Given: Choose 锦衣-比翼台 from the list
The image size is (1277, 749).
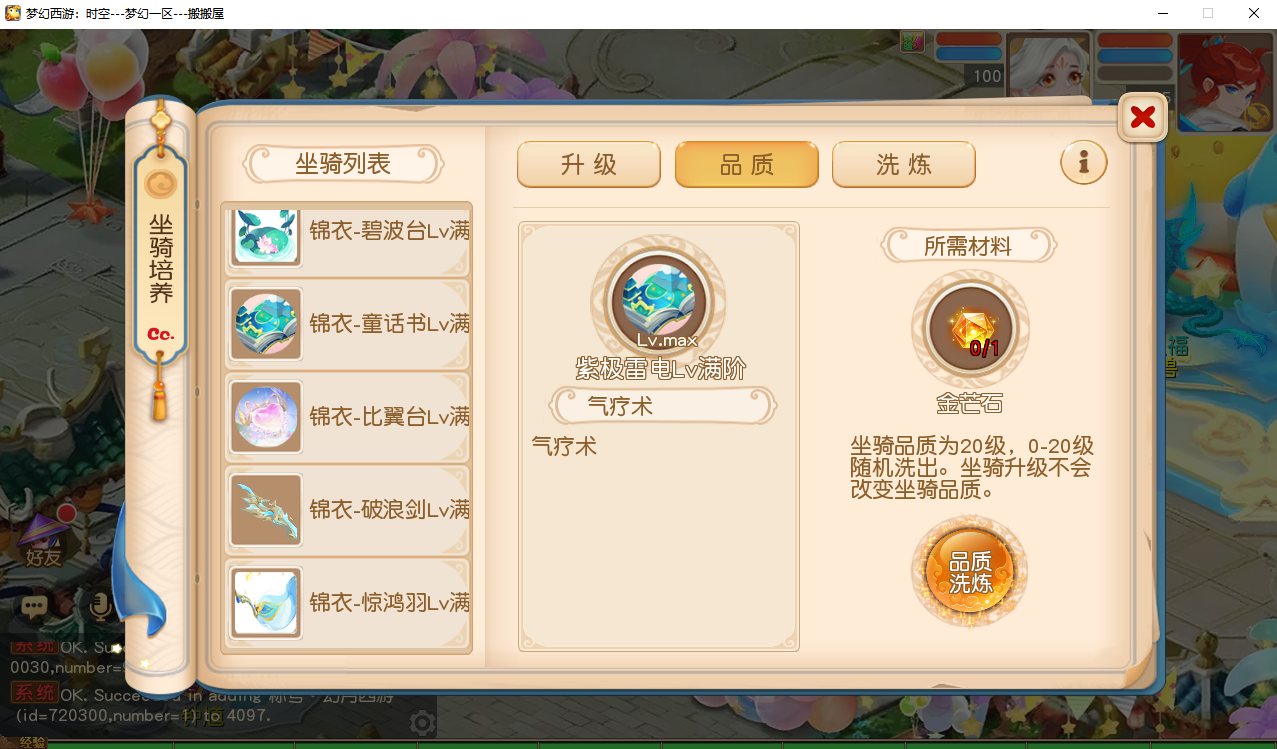Looking at the screenshot, I should pos(346,416).
